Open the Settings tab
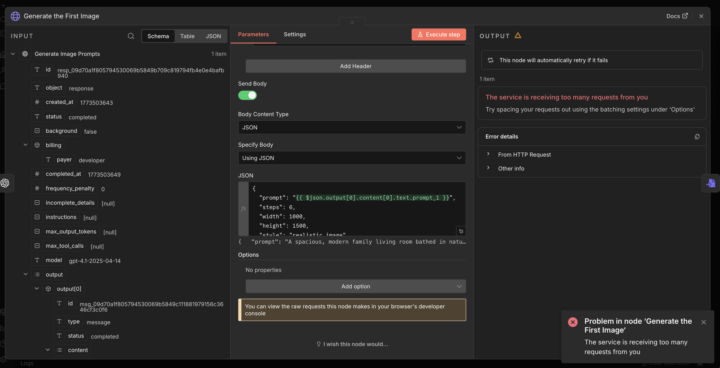The height and width of the screenshot is (368, 720). point(295,34)
